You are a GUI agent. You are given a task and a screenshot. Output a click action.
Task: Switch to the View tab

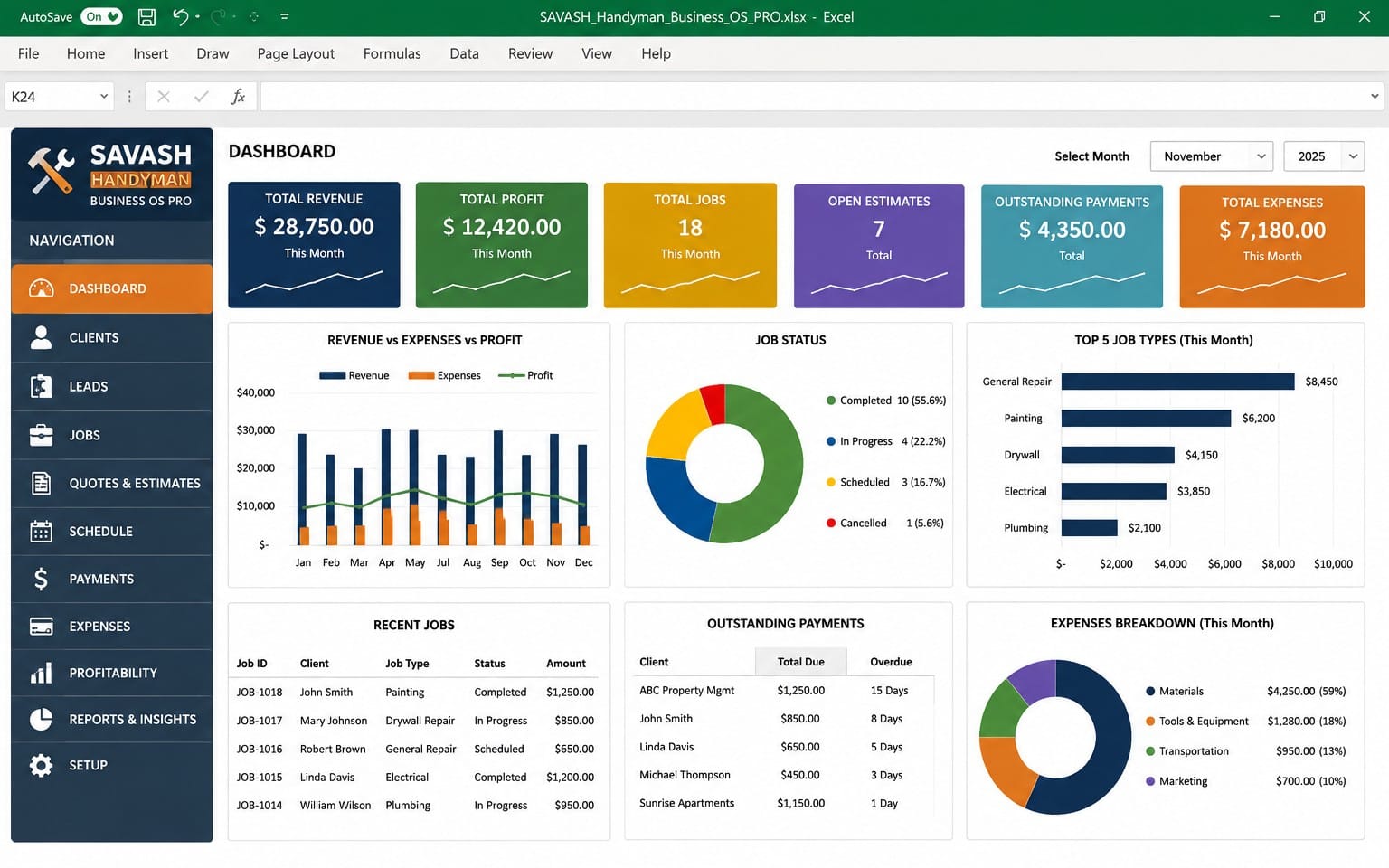pyautogui.click(x=596, y=53)
